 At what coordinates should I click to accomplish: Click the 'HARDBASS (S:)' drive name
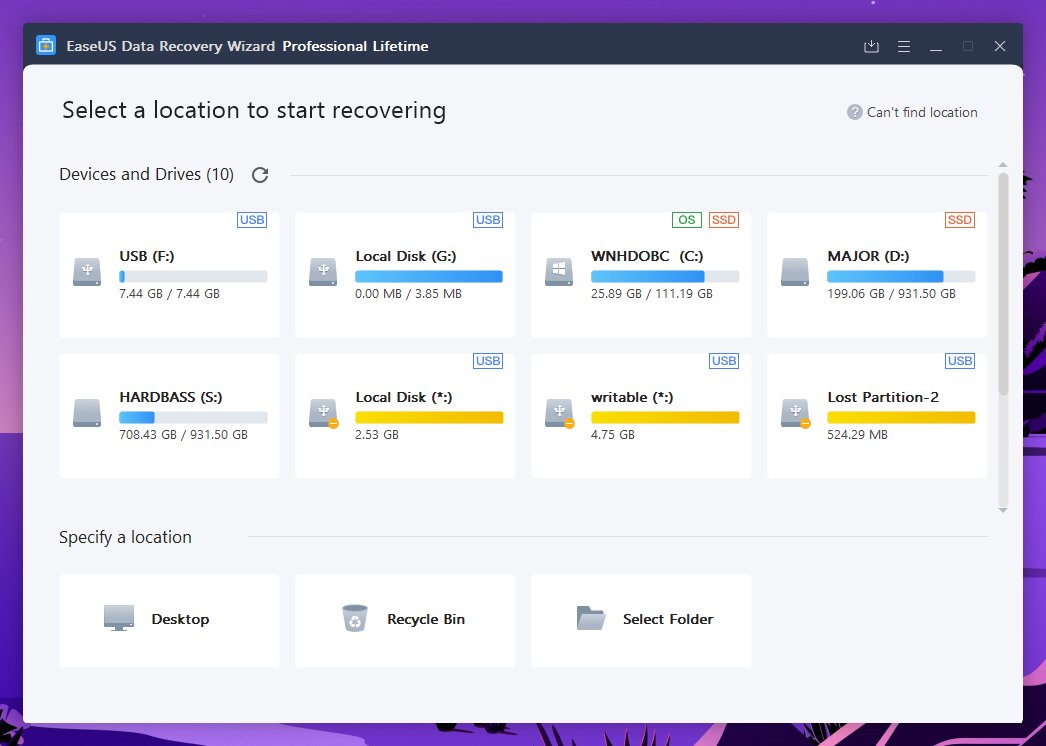171,397
